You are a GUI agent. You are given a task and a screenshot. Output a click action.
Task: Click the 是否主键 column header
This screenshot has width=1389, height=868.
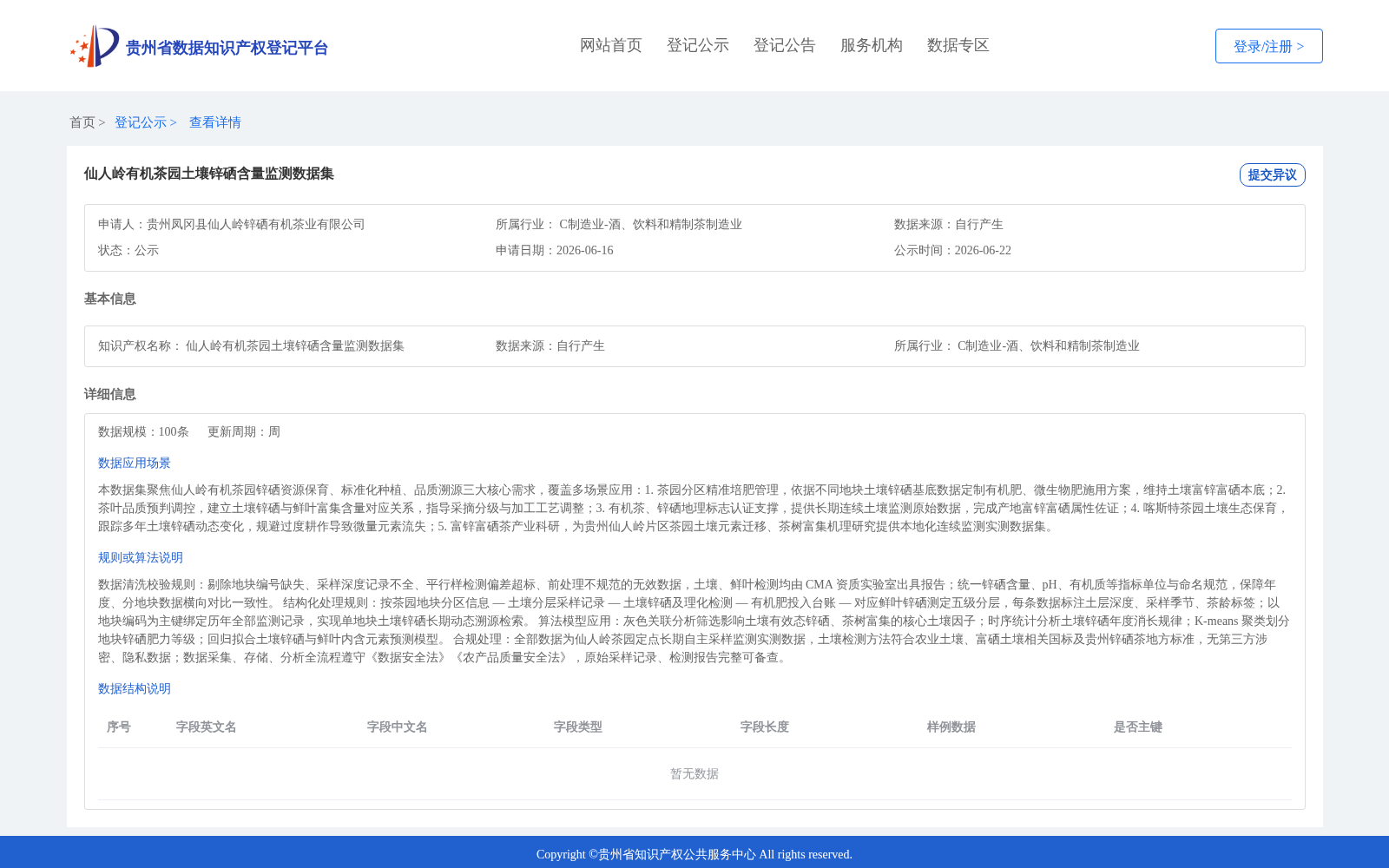coord(1138,727)
